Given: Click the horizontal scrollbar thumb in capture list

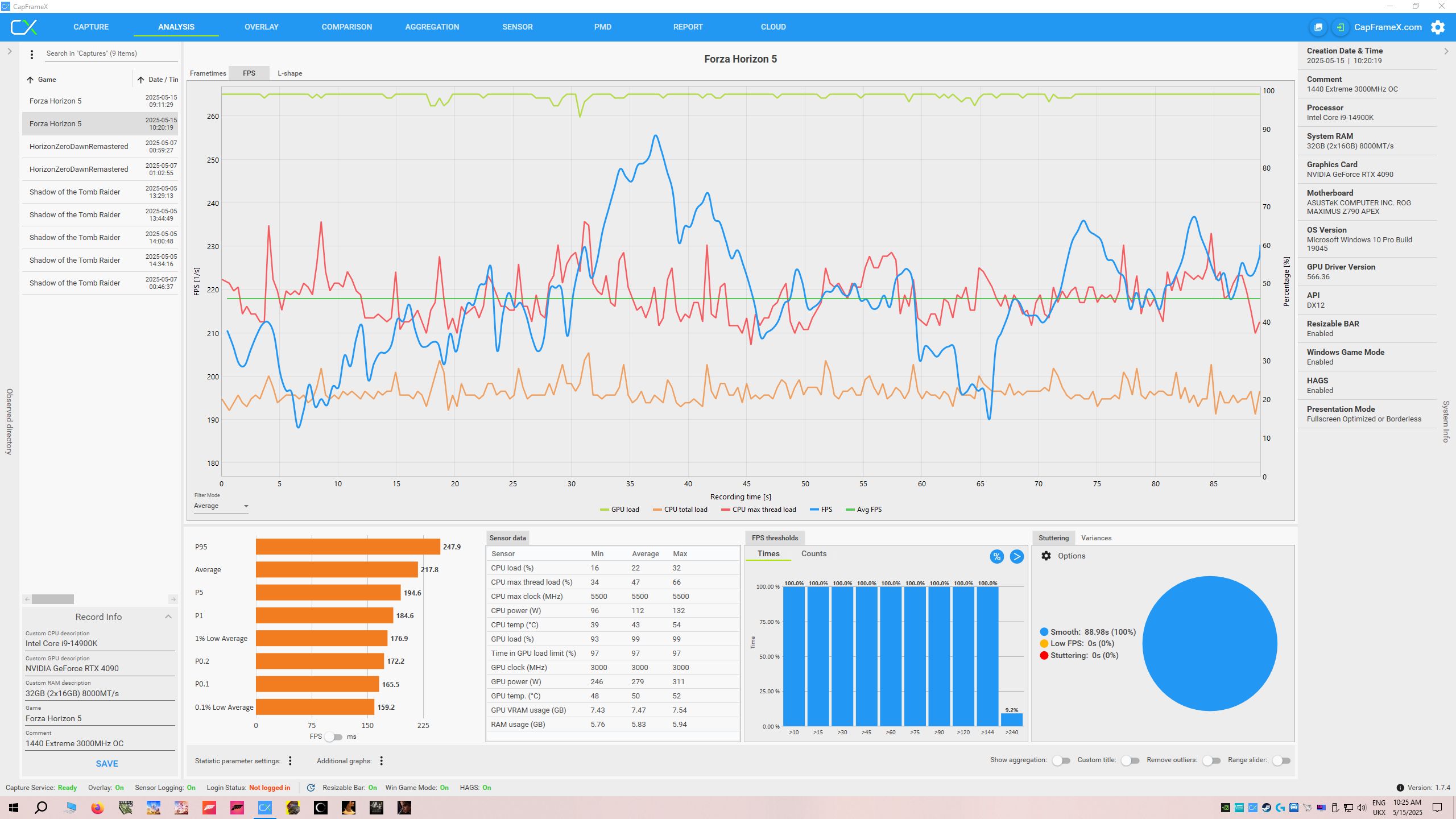Looking at the screenshot, I should pos(53,599).
